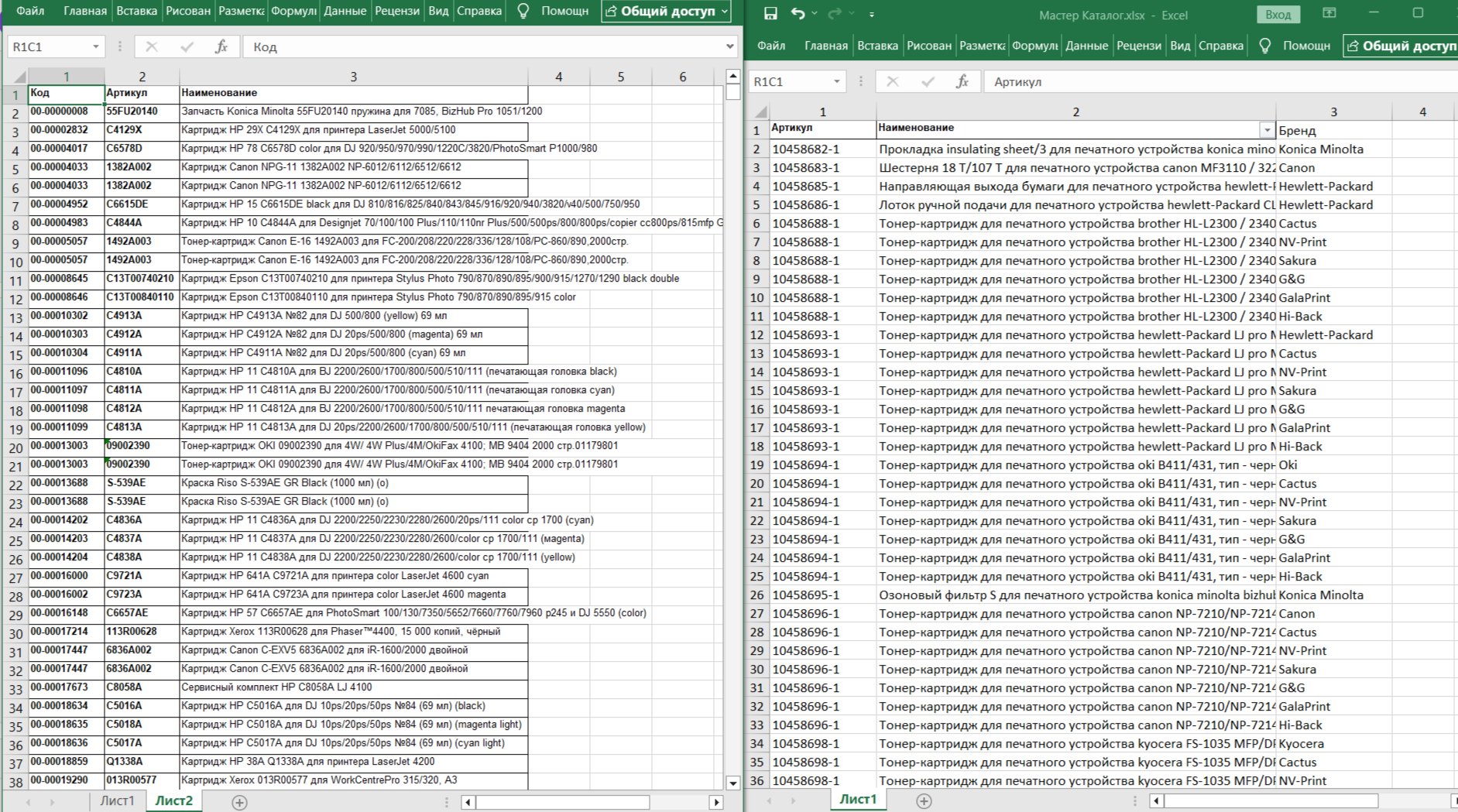Click the Redo arrow in the title bar
Screen dimensions: 1458x812
pyautogui.click(x=834, y=14)
